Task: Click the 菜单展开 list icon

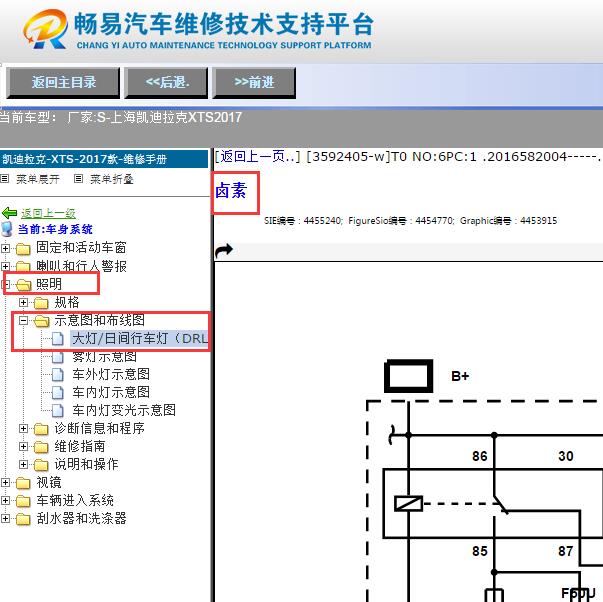Action: click(5, 178)
